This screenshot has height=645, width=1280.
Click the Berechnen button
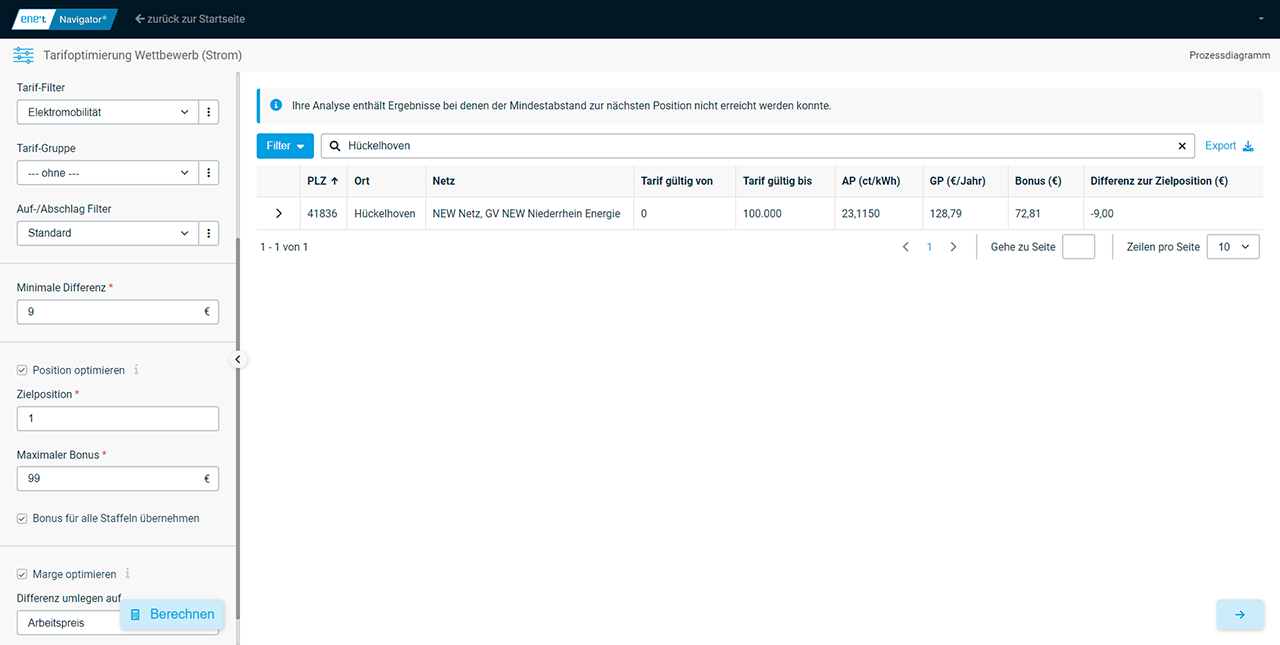[172, 614]
